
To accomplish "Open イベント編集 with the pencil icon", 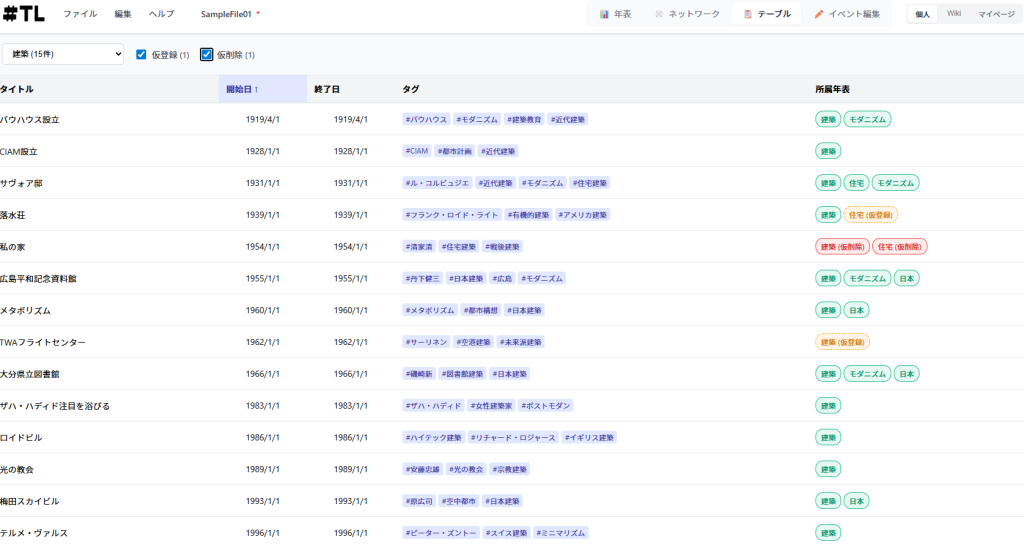I will 847,14.
